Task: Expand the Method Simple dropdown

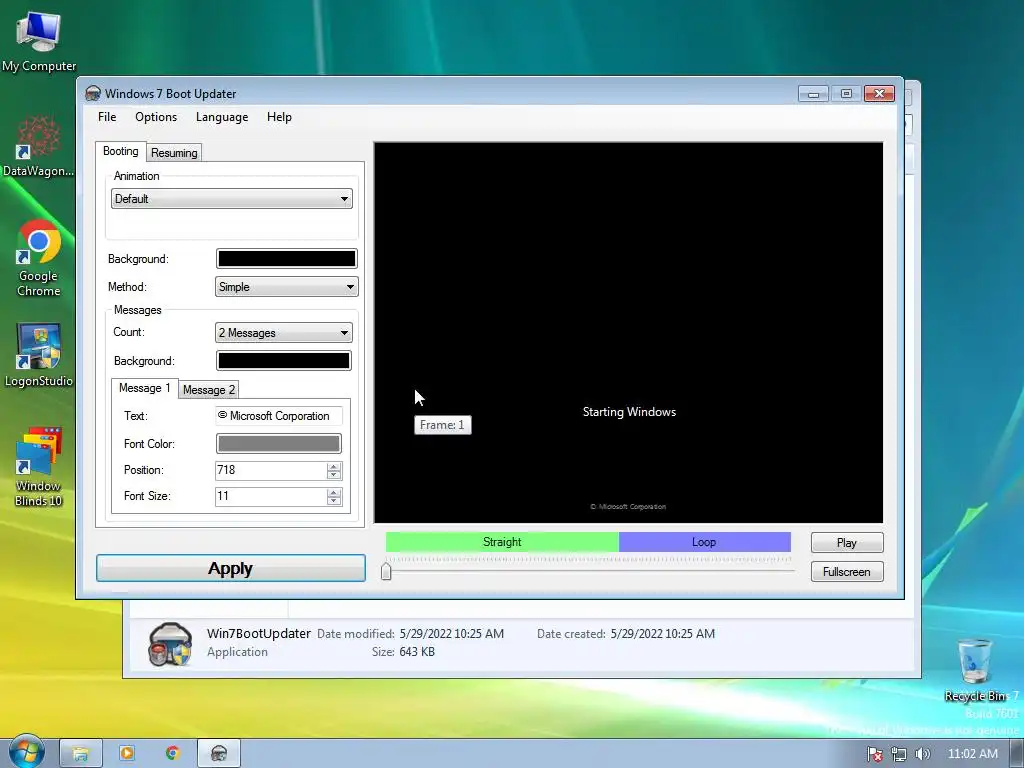Action: click(286, 287)
